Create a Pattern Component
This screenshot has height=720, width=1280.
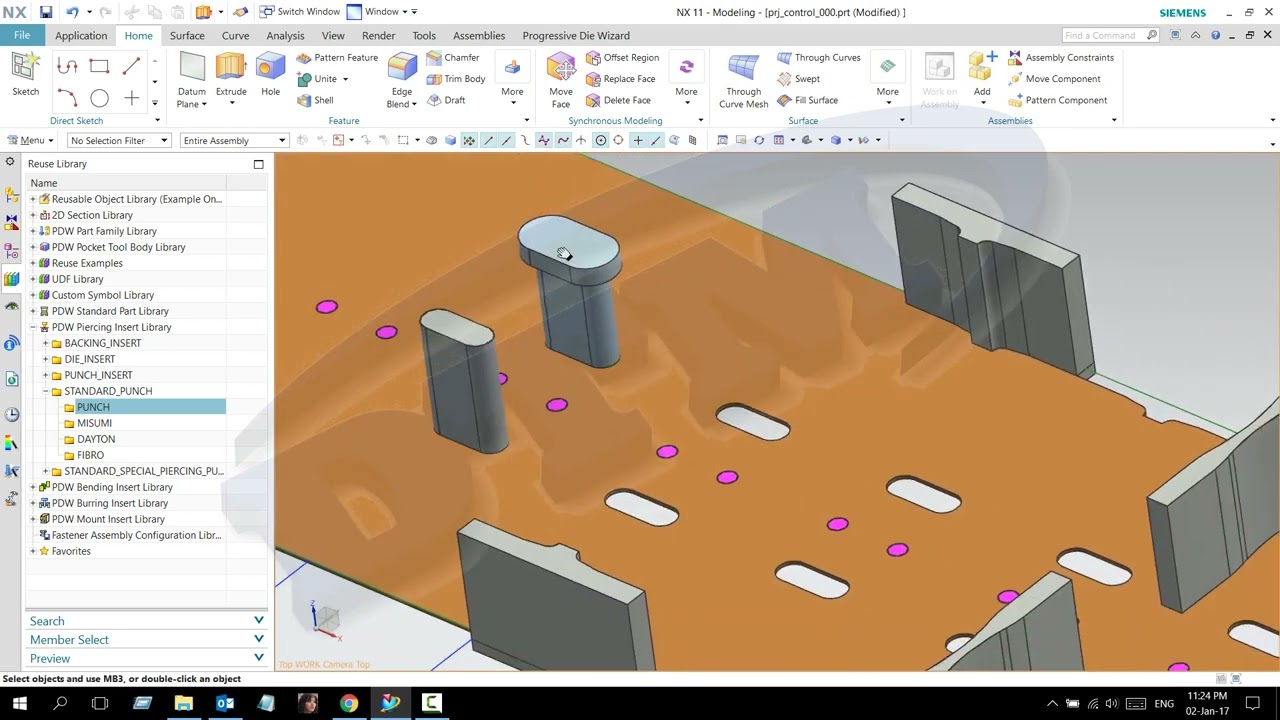pos(1057,100)
